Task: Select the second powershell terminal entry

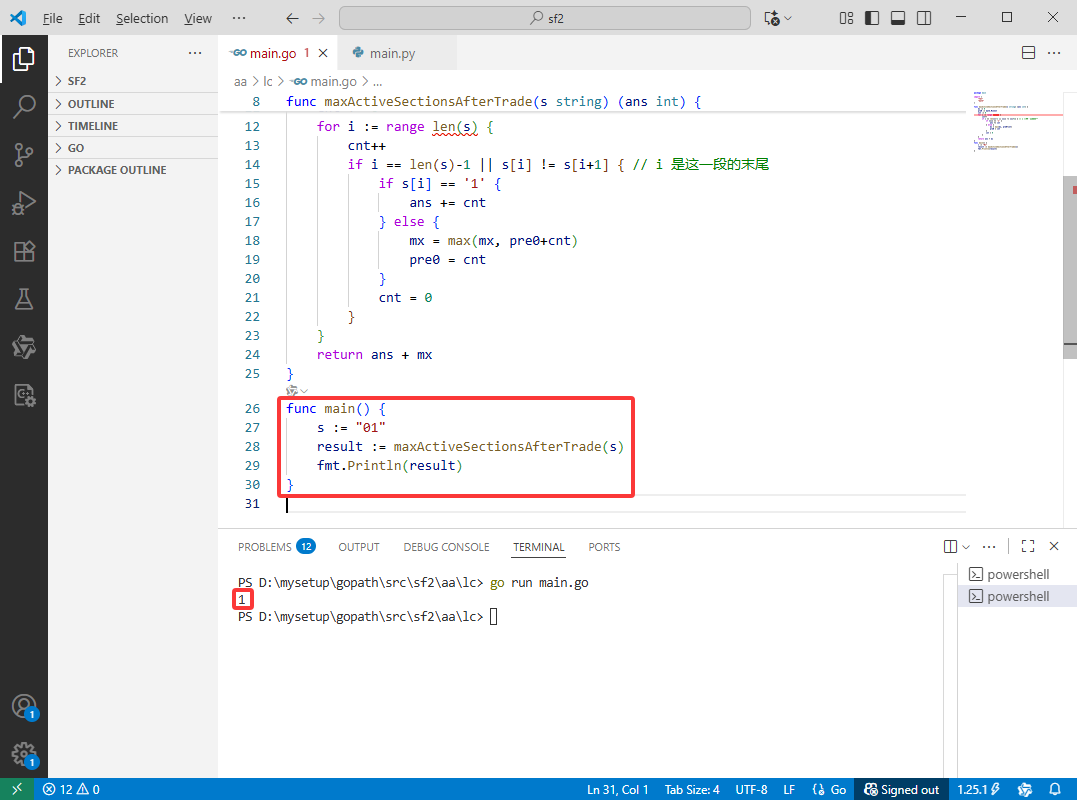Action: (x=1017, y=596)
